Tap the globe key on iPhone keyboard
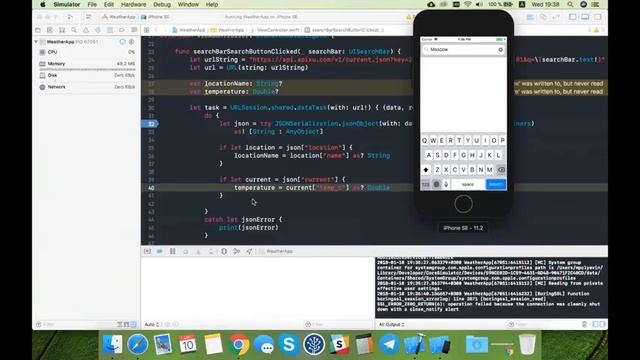The width and height of the screenshot is (640, 360). coord(436,184)
